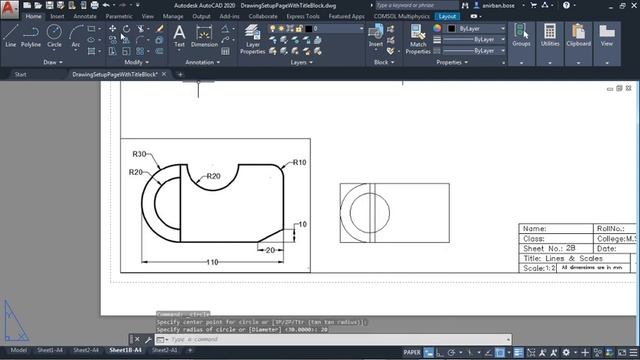Select the Rectangular Array tool

click(140, 51)
